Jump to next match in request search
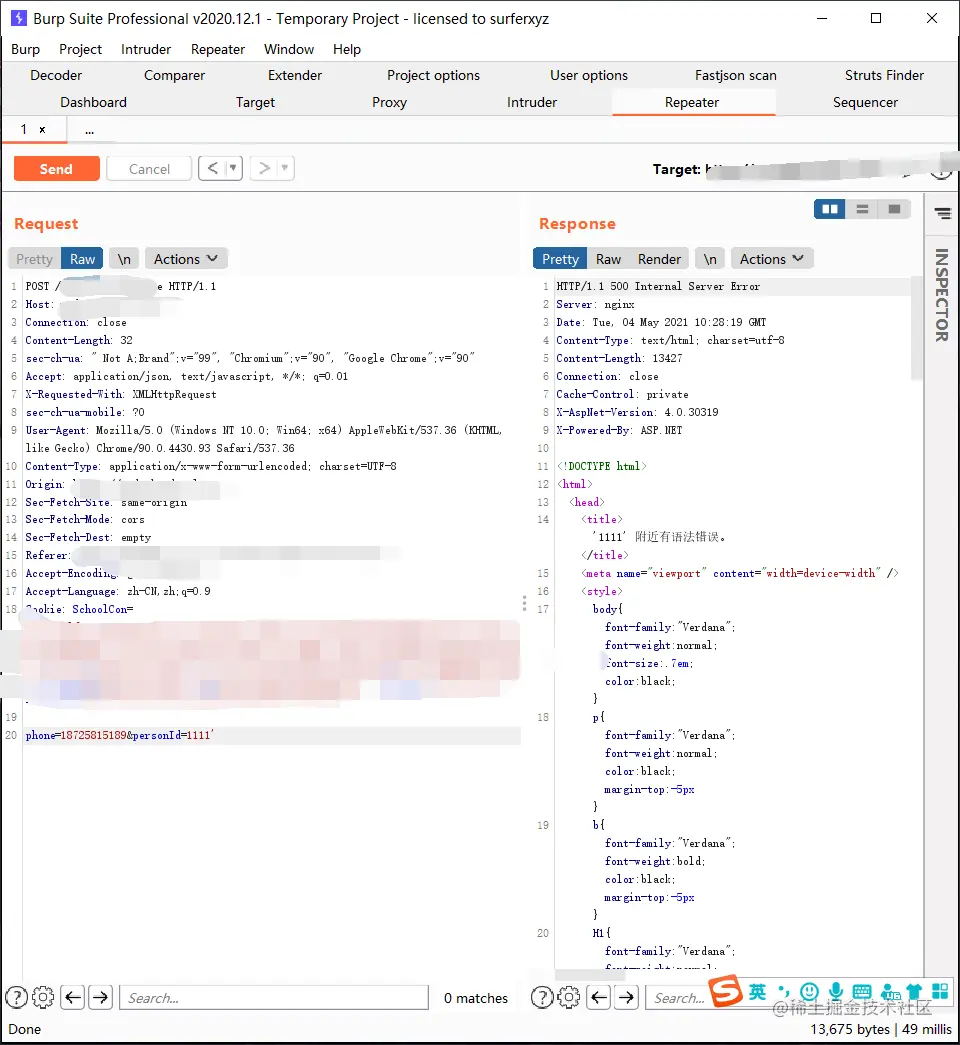The width and height of the screenshot is (960, 1045). [101, 997]
